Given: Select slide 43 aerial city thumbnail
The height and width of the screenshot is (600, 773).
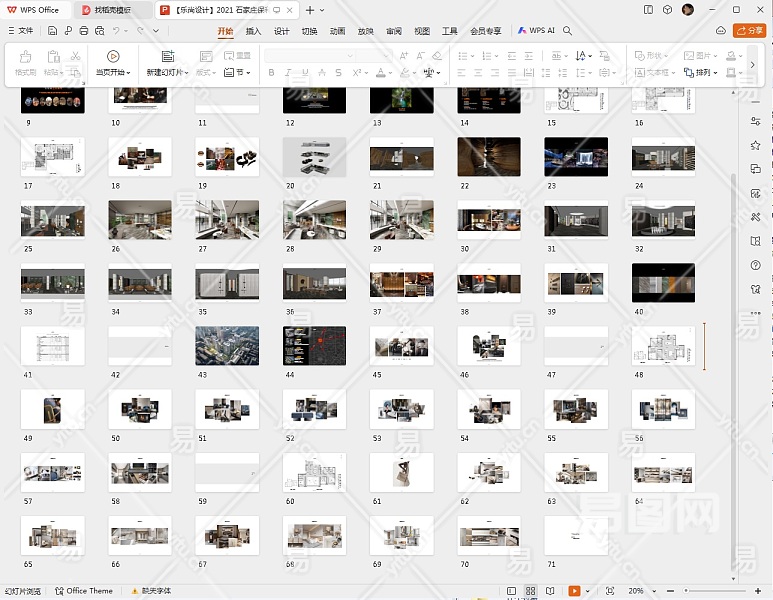Looking at the screenshot, I should click(227, 346).
